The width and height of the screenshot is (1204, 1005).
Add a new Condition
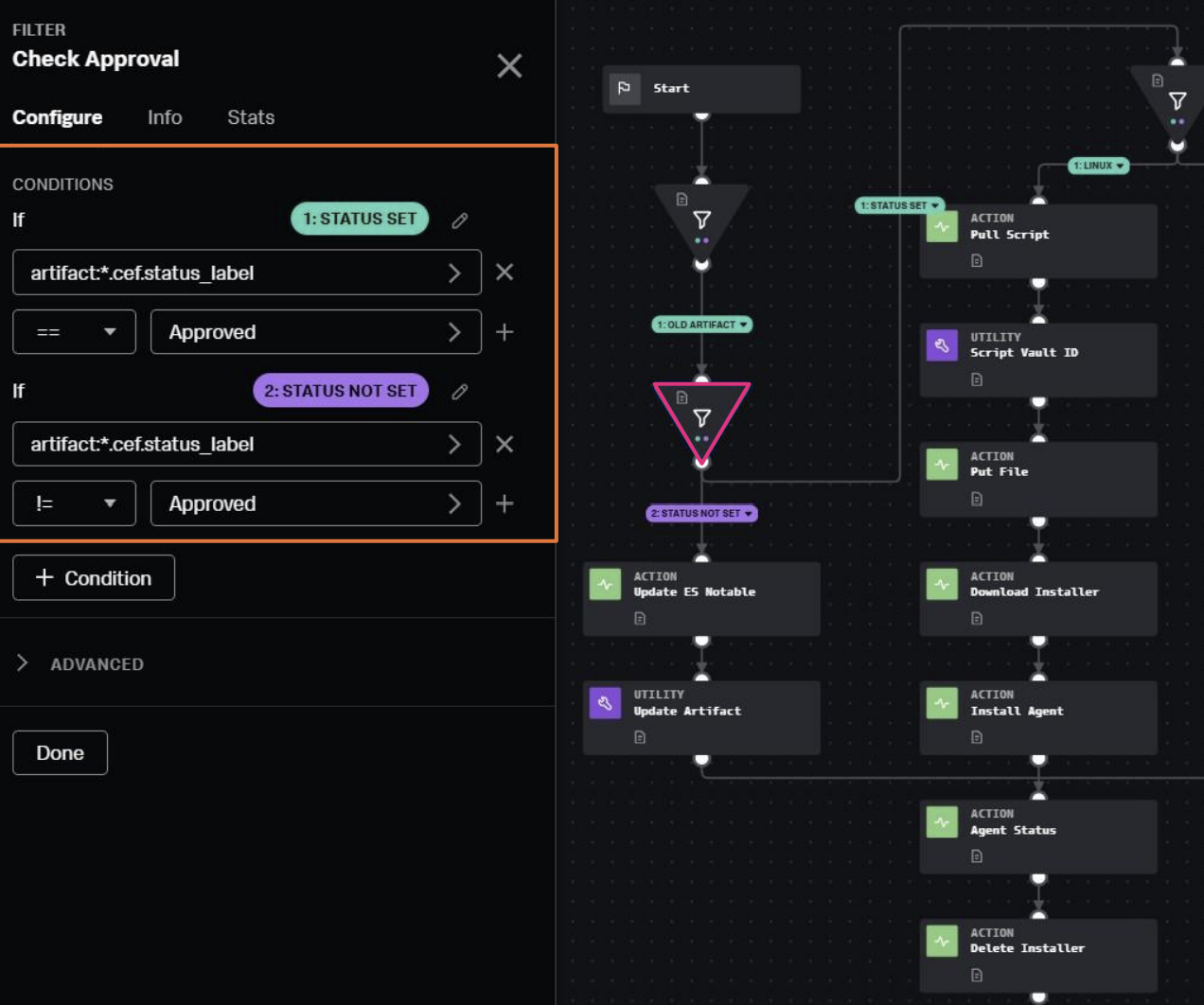tap(94, 578)
